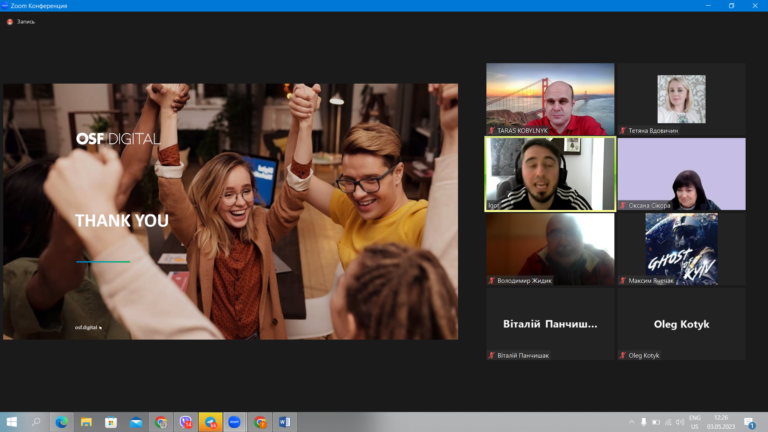Image resolution: width=768 pixels, height=432 pixels.
Task: Click the red recording indicator icon
Action: click(10, 21)
